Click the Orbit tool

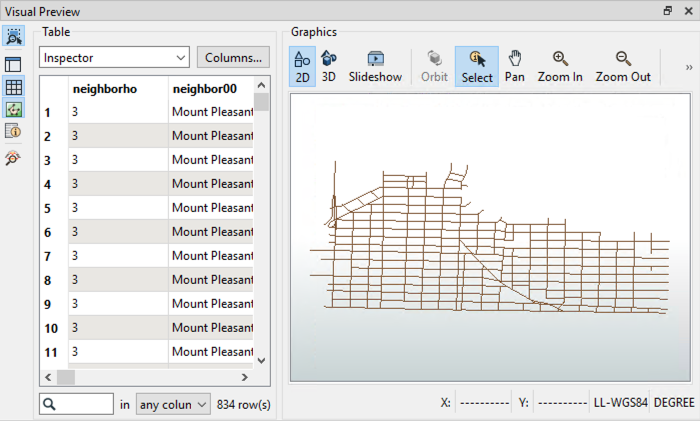pos(434,67)
